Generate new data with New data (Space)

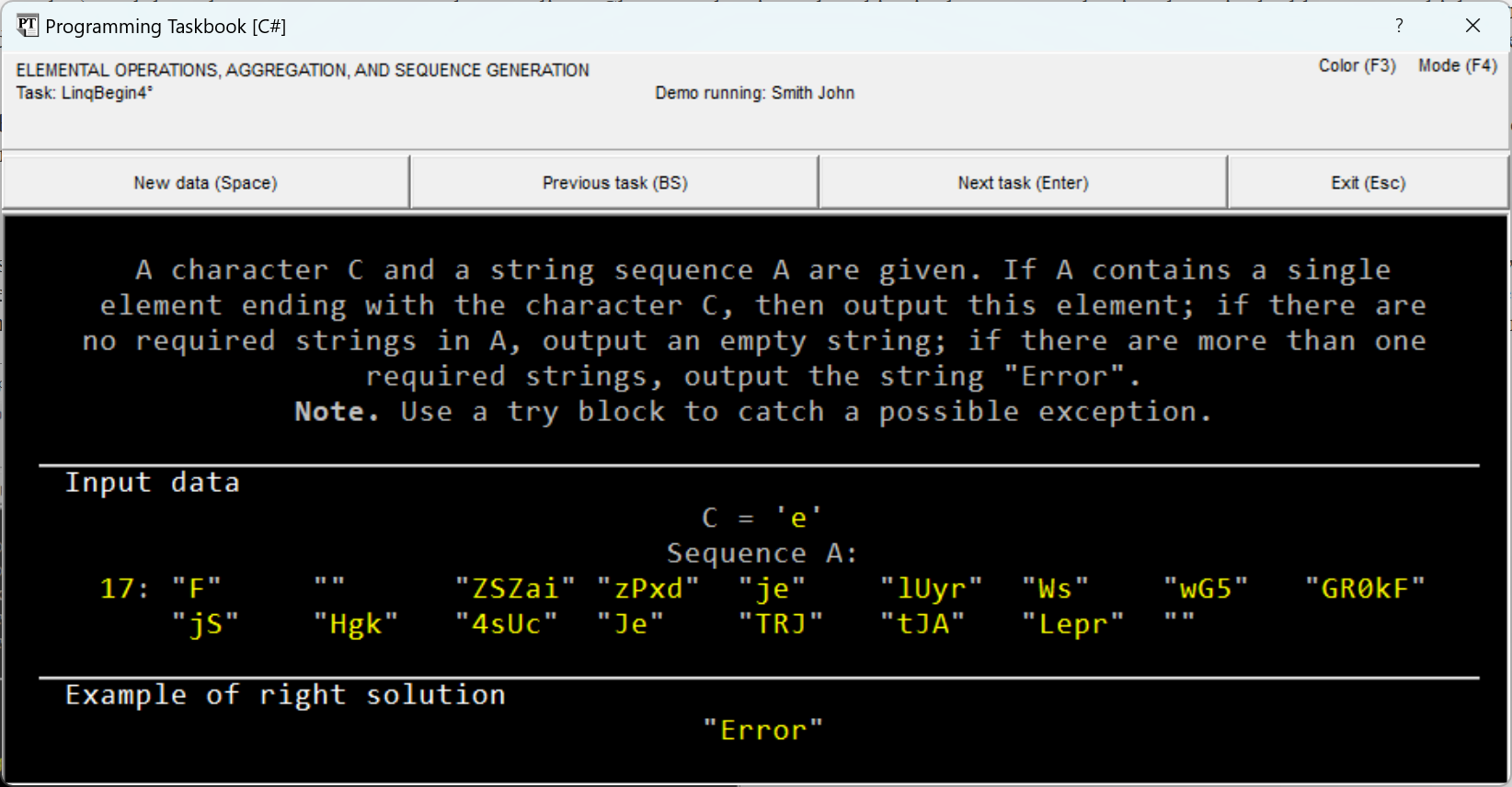(x=205, y=183)
